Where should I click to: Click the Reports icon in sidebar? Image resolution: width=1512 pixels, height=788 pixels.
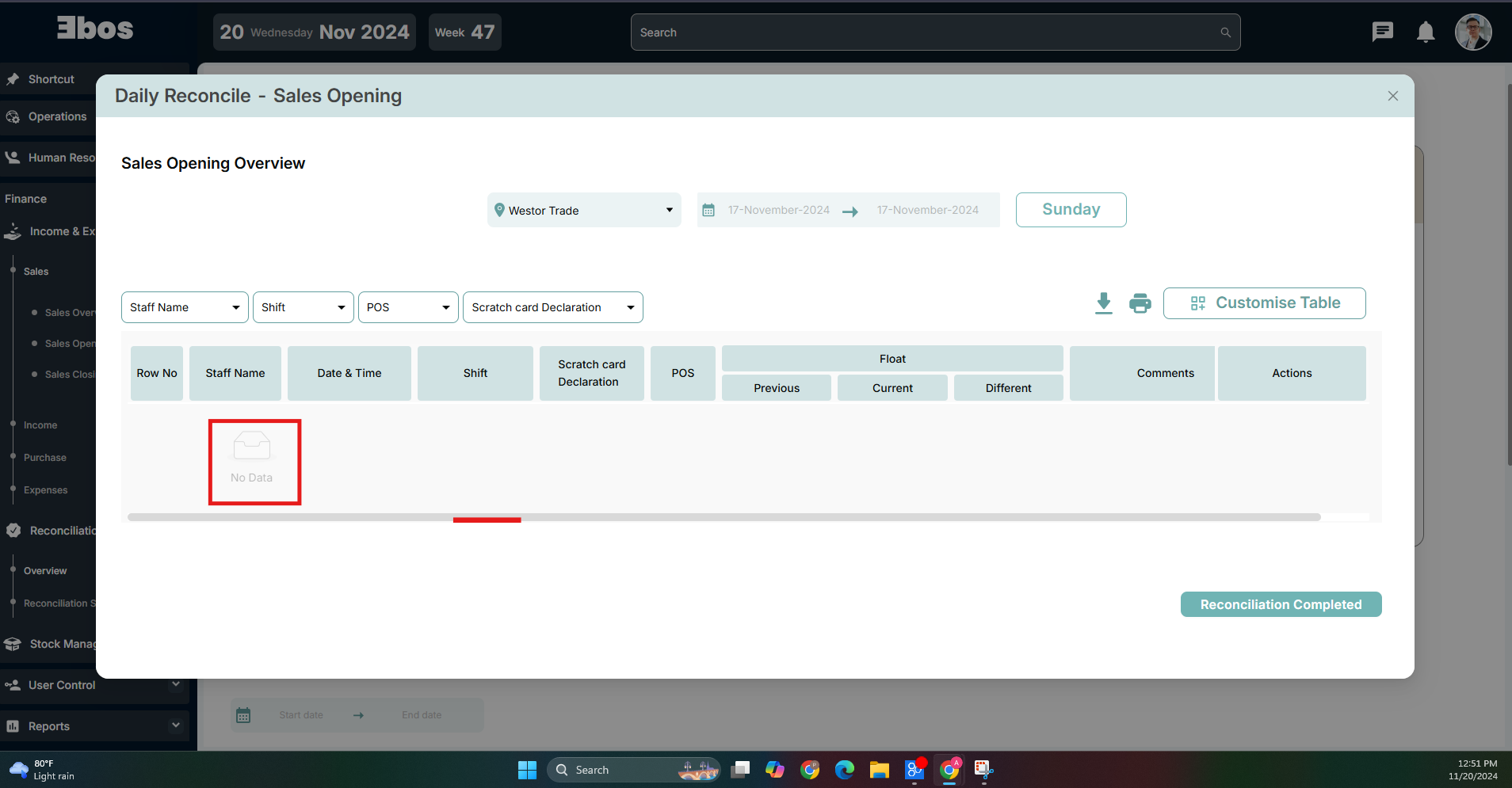pyautogui.click(x=13, y=726)
